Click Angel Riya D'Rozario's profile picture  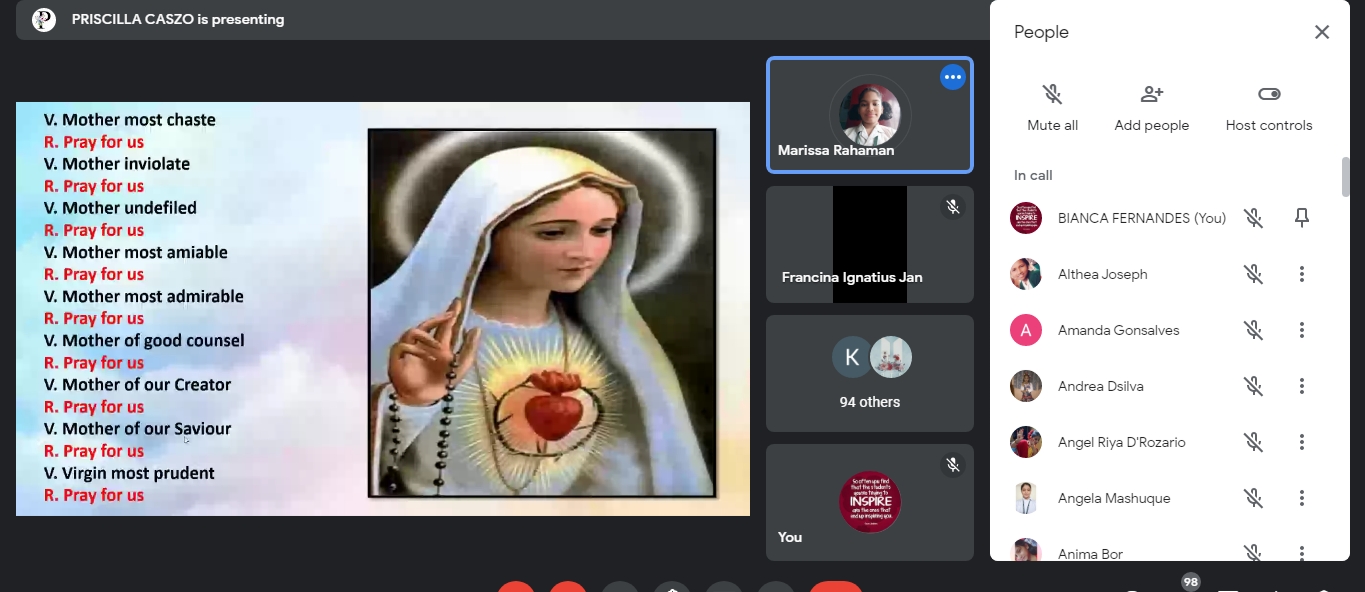pyautogui.click(x=1026, y=442)
